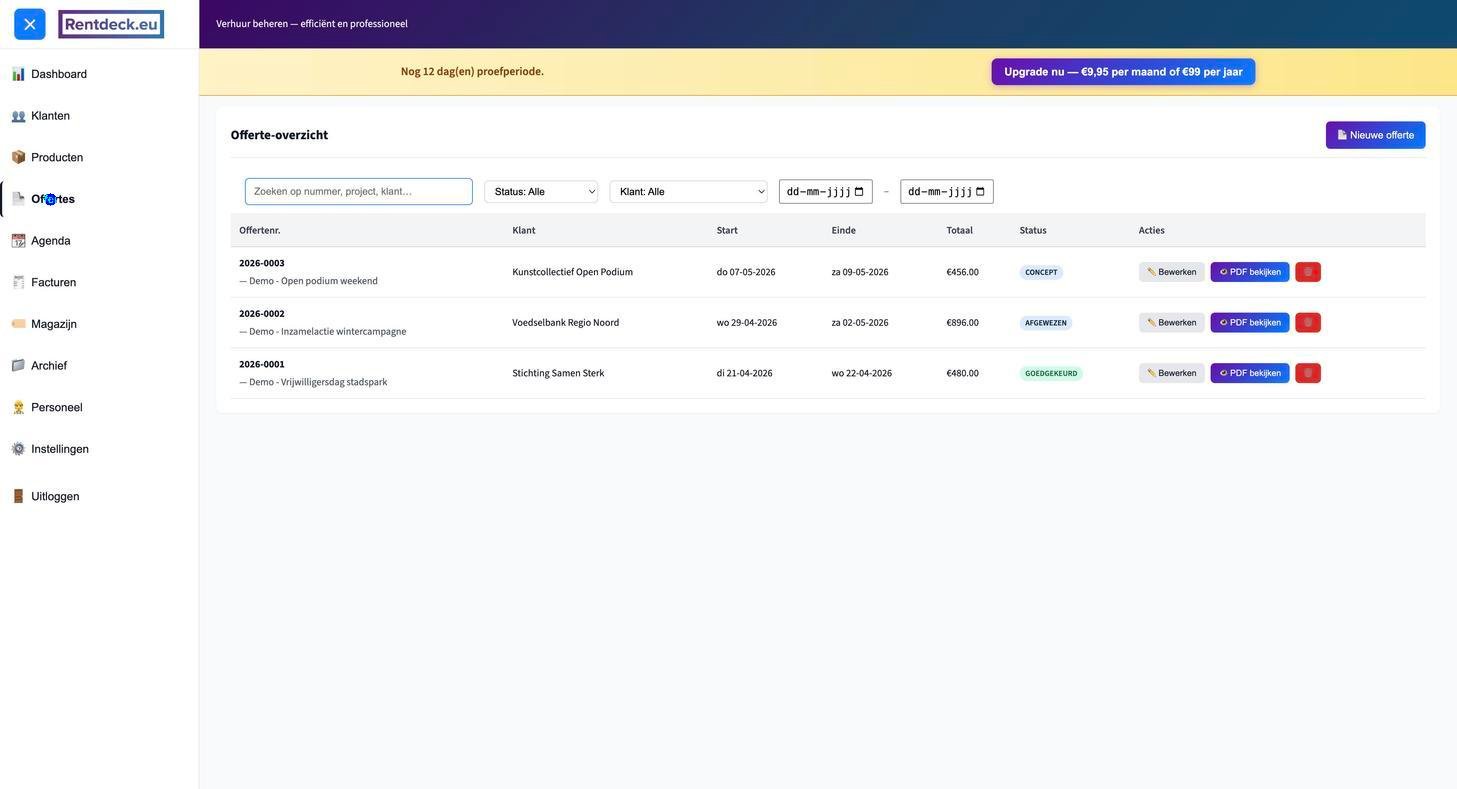The image size is (1457, 789).
Task: Select Personeel in the sidebar
Action: tap(56, 408)
